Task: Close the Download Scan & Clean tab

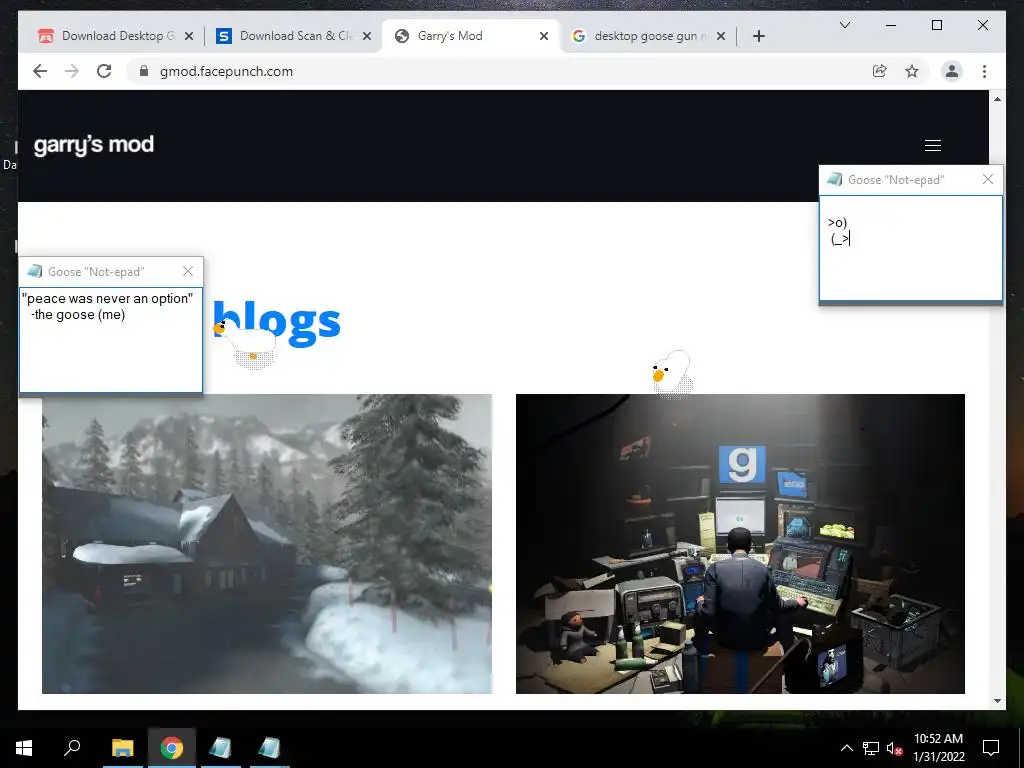Action: point(367,36)
